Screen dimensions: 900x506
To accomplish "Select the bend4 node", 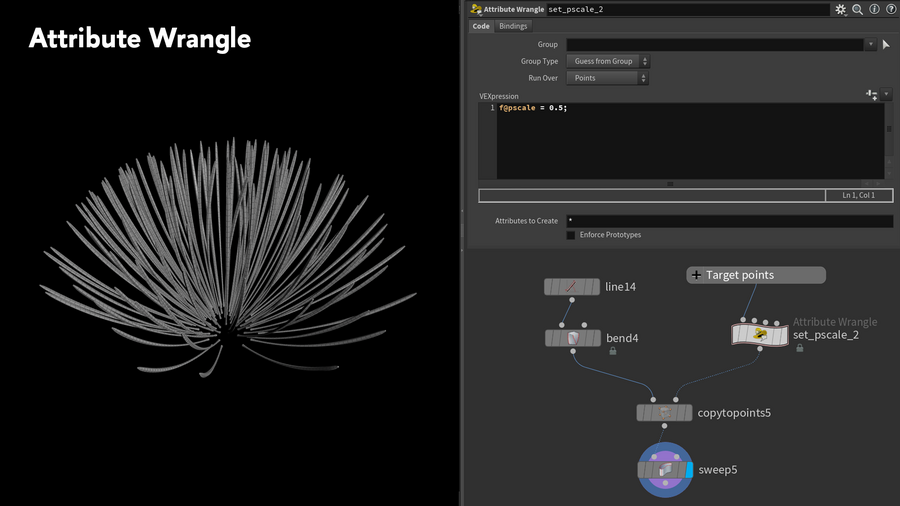I will 573,339.
